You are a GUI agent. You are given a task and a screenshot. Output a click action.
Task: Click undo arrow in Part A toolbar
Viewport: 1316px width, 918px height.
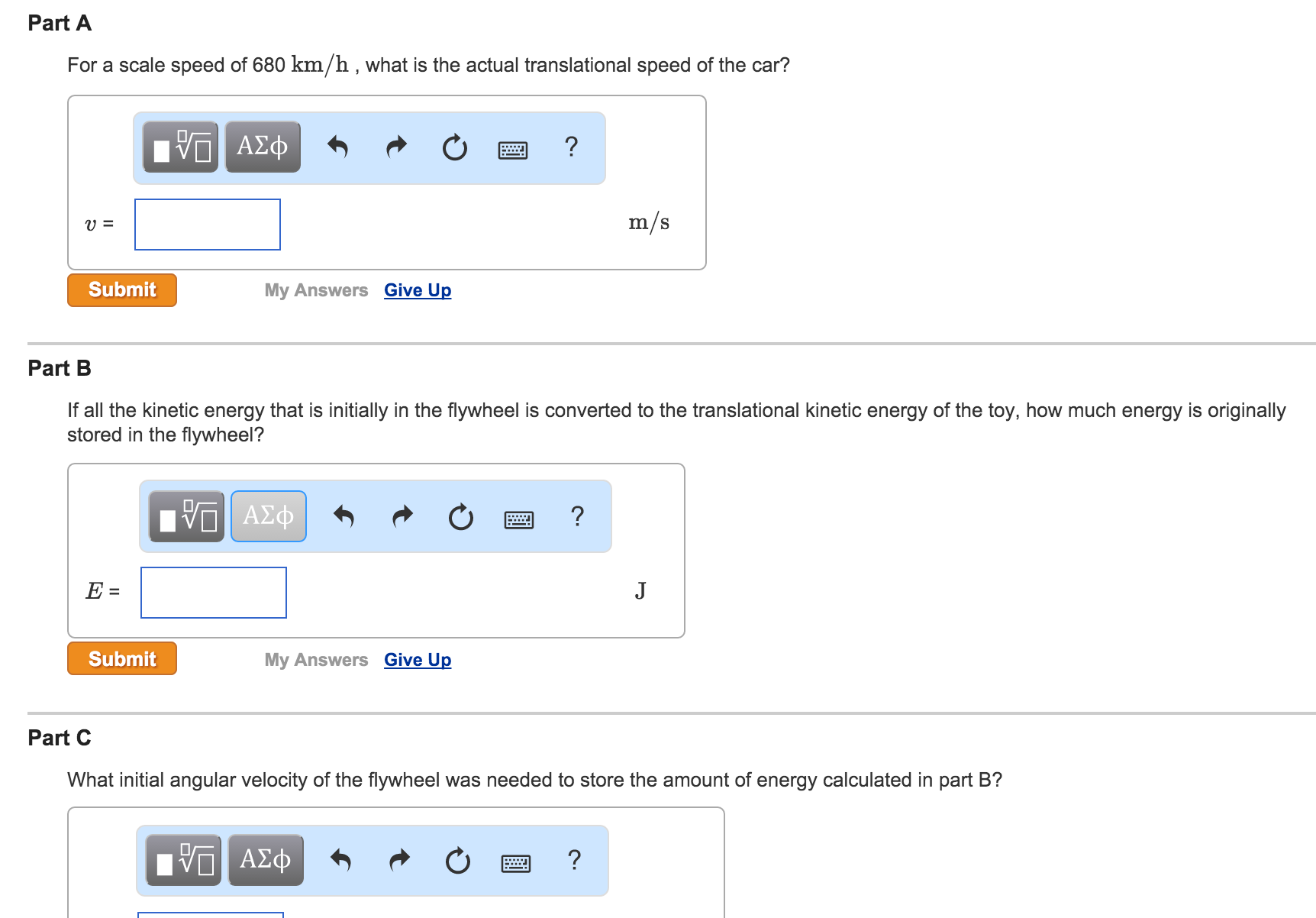click(337, 146)
